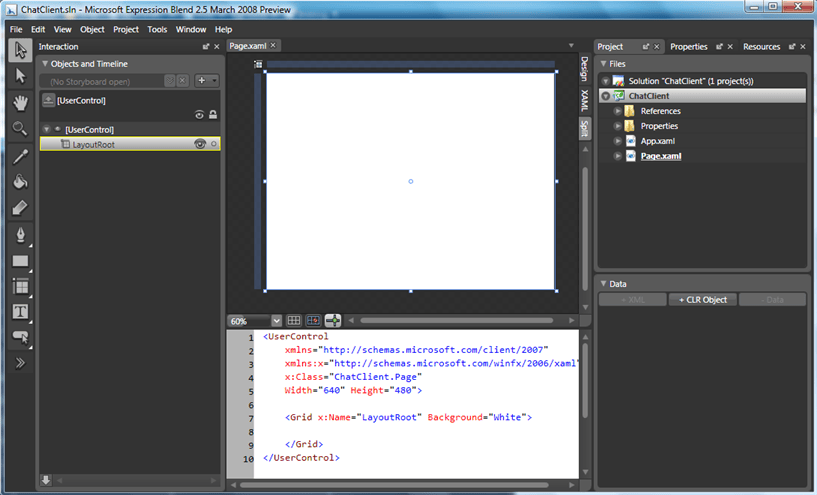817x495 pixels.
Task: Switch to XAML view tab
Action: (x=585, y=101)
